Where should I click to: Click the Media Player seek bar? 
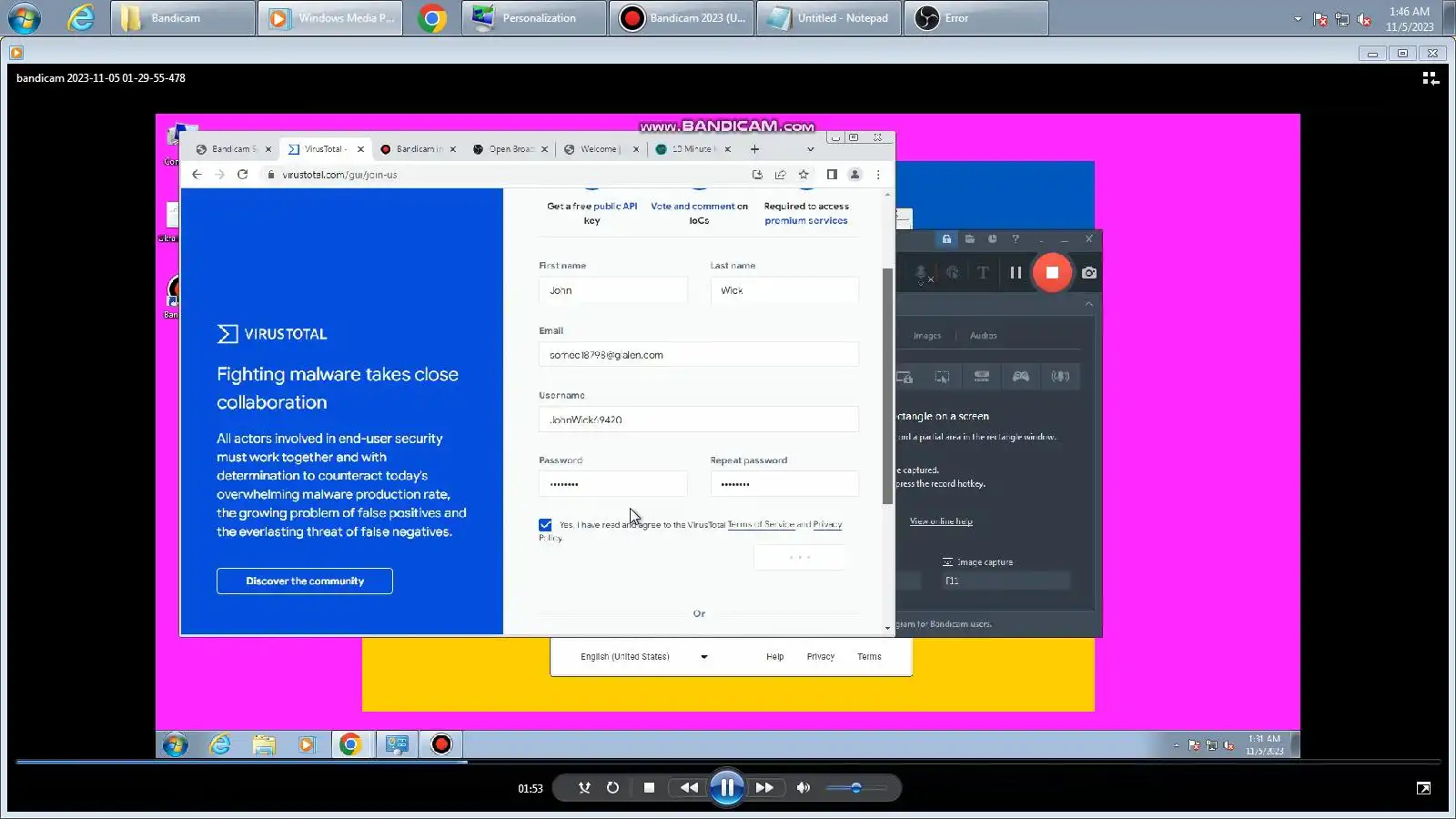pyautogui.click(x=728, y=762)
